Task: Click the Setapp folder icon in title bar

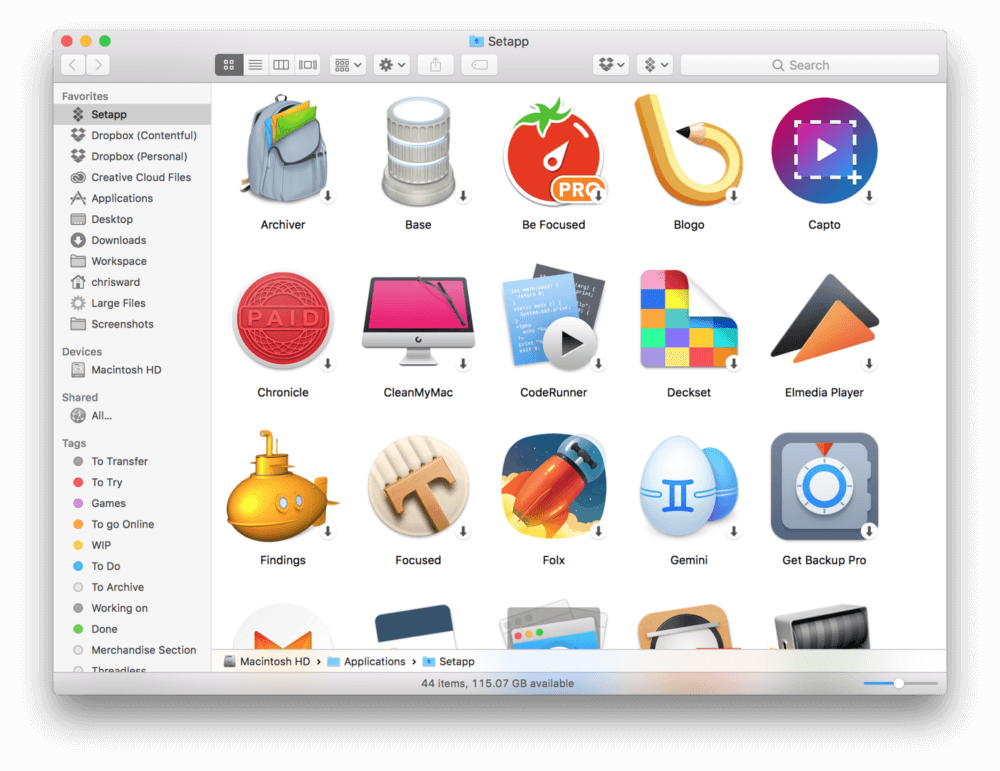Action: pos(476,41)
